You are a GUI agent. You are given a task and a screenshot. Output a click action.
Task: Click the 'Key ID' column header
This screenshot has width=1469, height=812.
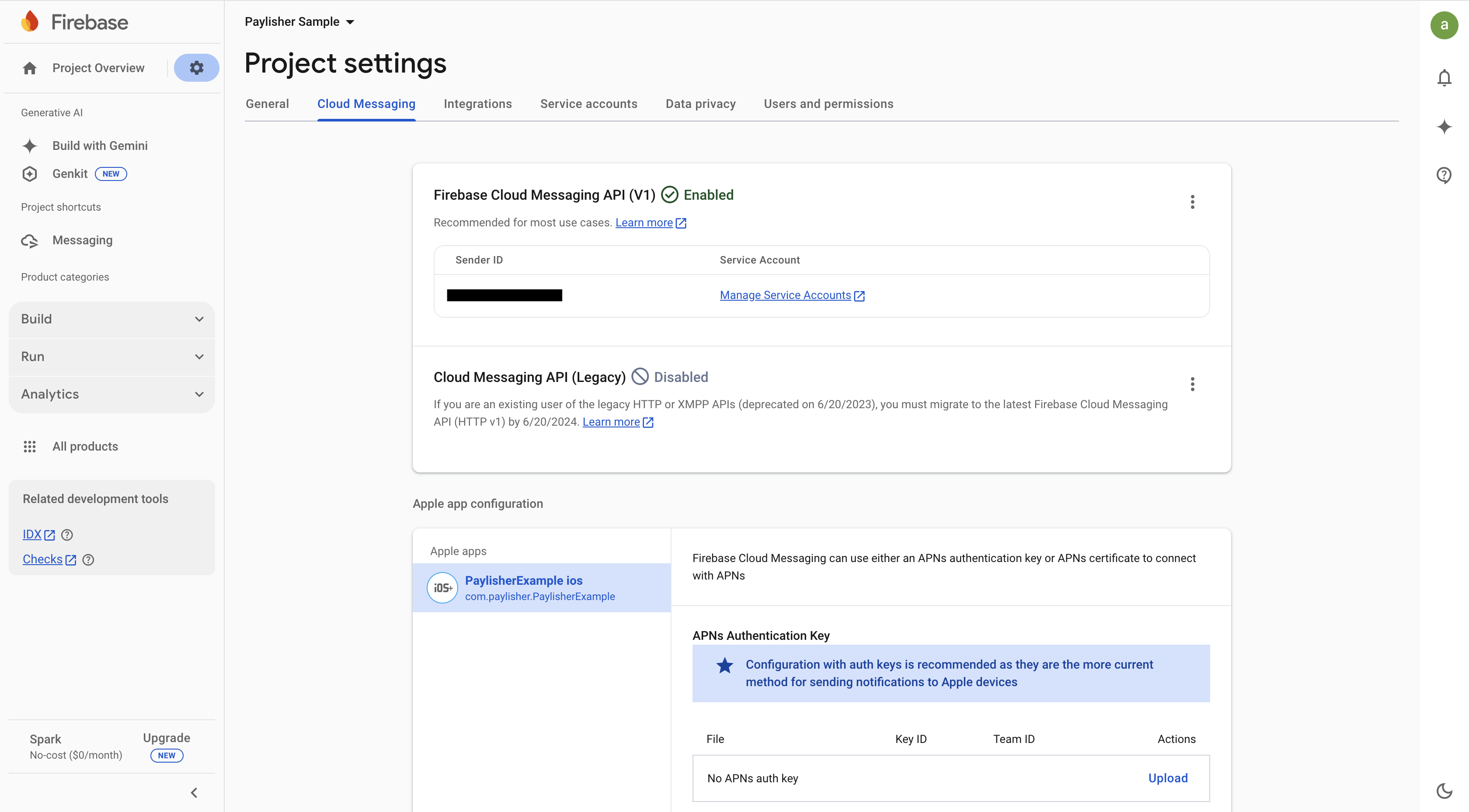point(911,739)
